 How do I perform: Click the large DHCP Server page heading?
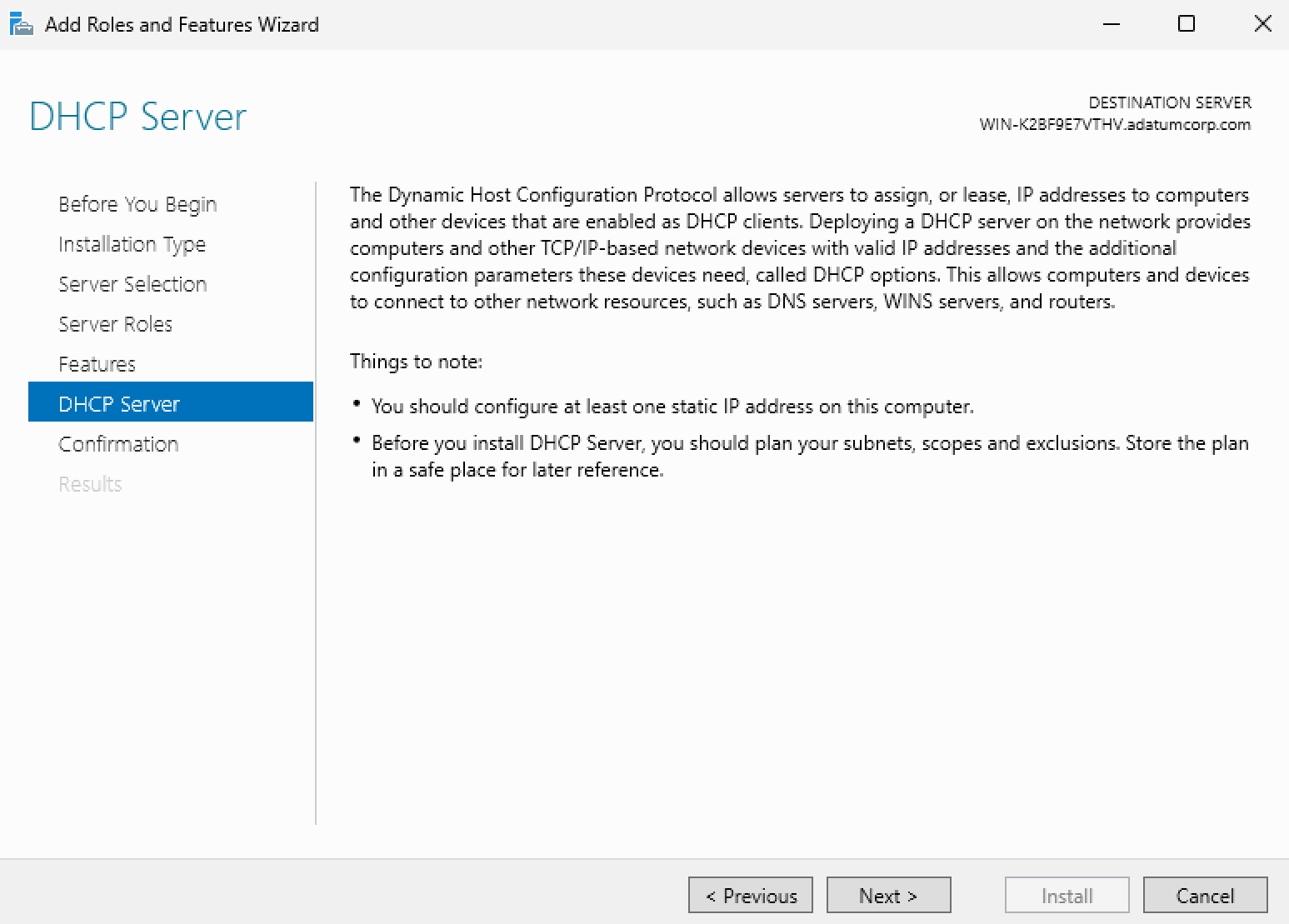pos(138,117)
